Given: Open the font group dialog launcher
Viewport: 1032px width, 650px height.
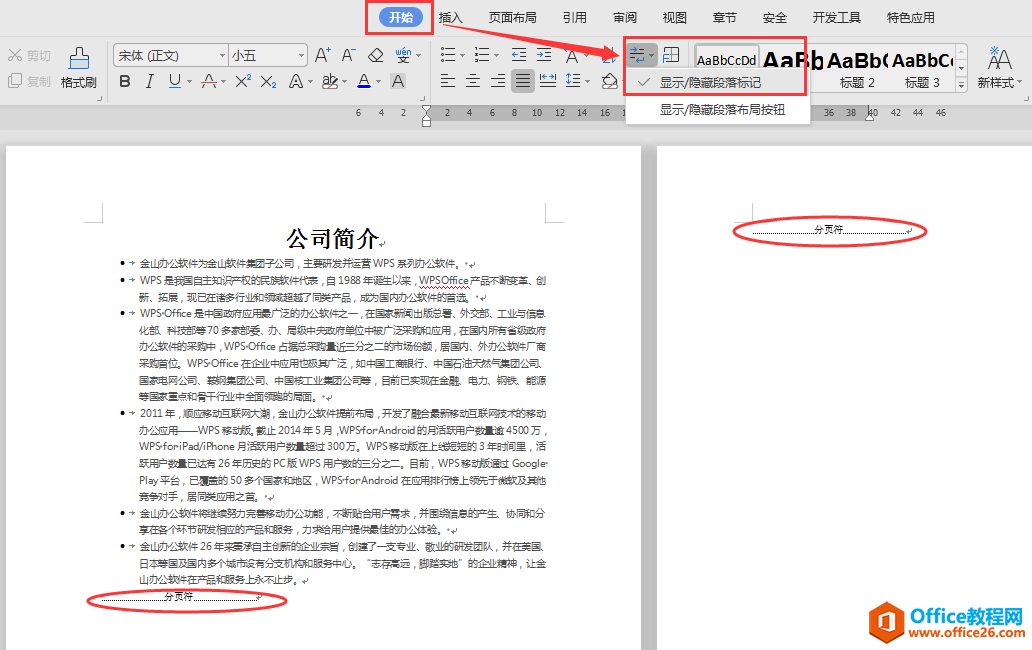Looking at the screenshot, I should coord(422,99).
